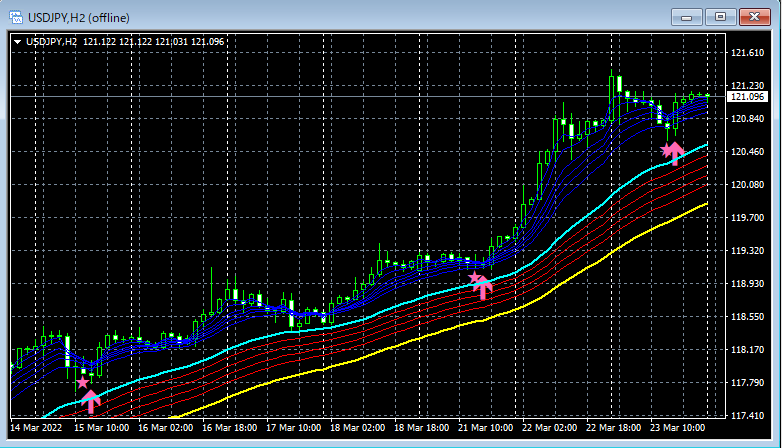
Task: Click the 18 Mar 18:00 time label
Action: click(421, 428)
